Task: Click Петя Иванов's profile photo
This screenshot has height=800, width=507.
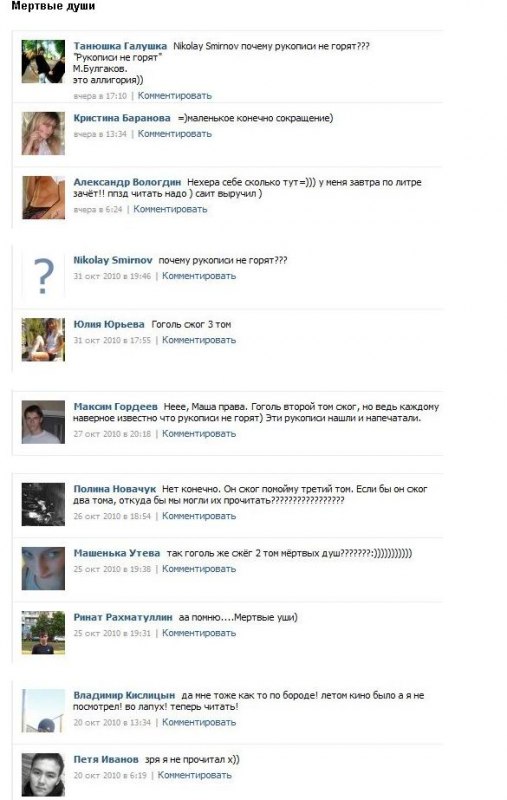Action: pyautogui.click(x=43, y=774)
